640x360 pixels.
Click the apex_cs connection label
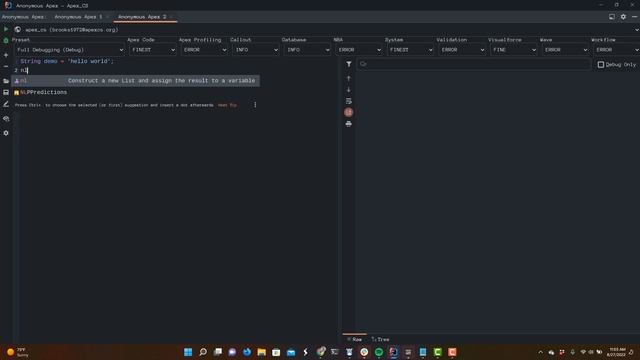click(x=72, y=29)
